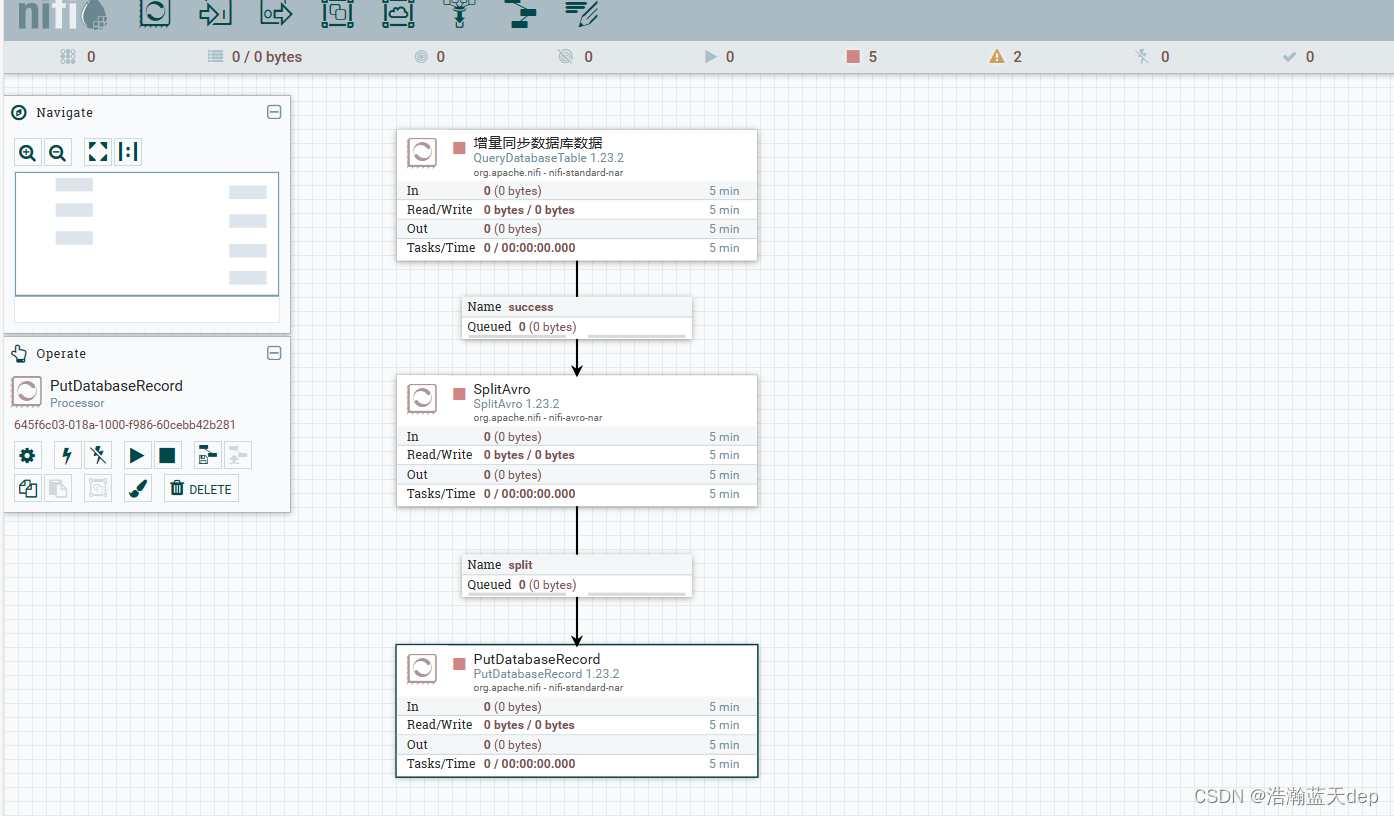Click the Label toolbar icon
Screen dimensions: 1394x816
(581, 13)
